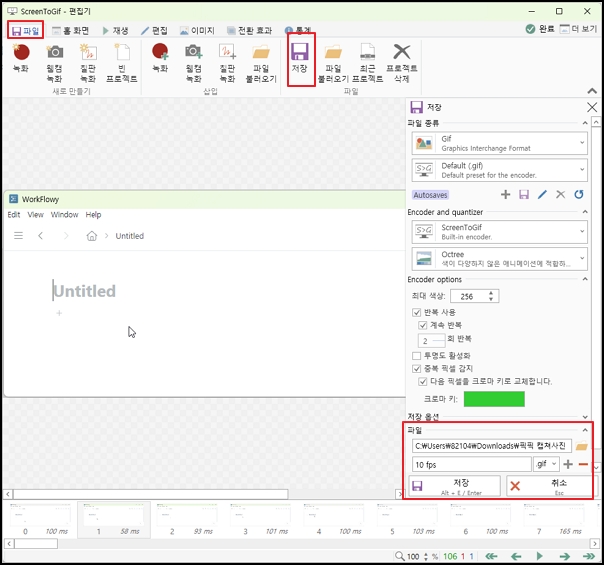Toggle 다음 픽셀을 크로마 키로 교체 checkbox
This screenshot has width=604, height=565.
[423, 382]
